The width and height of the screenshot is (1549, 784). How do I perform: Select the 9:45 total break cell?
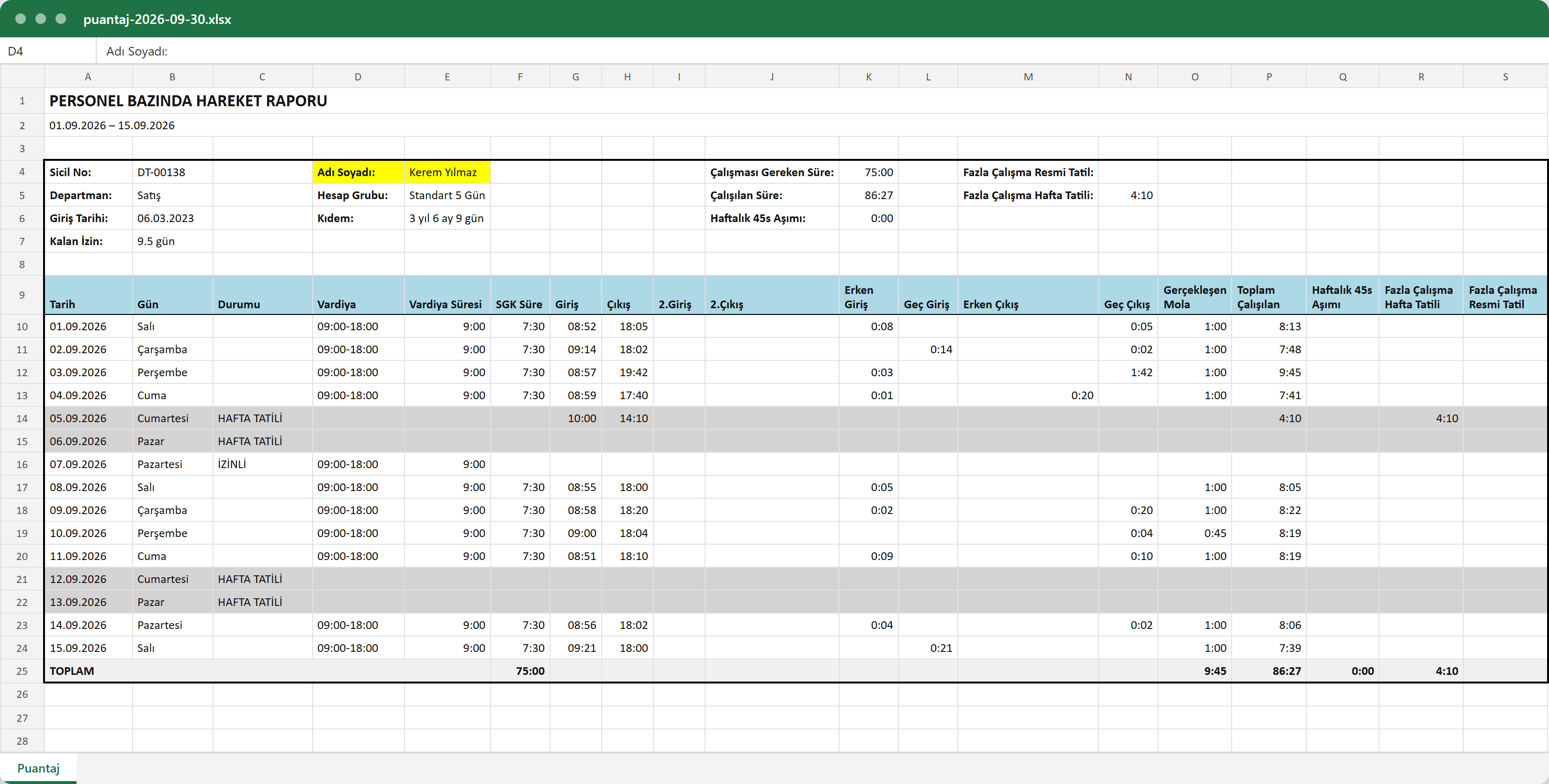1194,671
